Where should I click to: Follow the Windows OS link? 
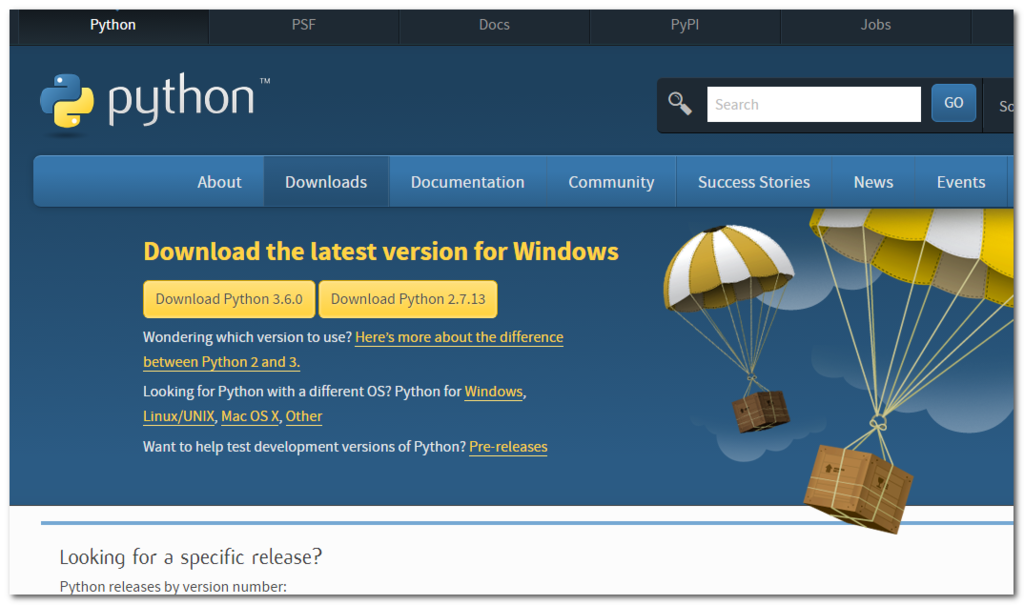click(494, 391)
